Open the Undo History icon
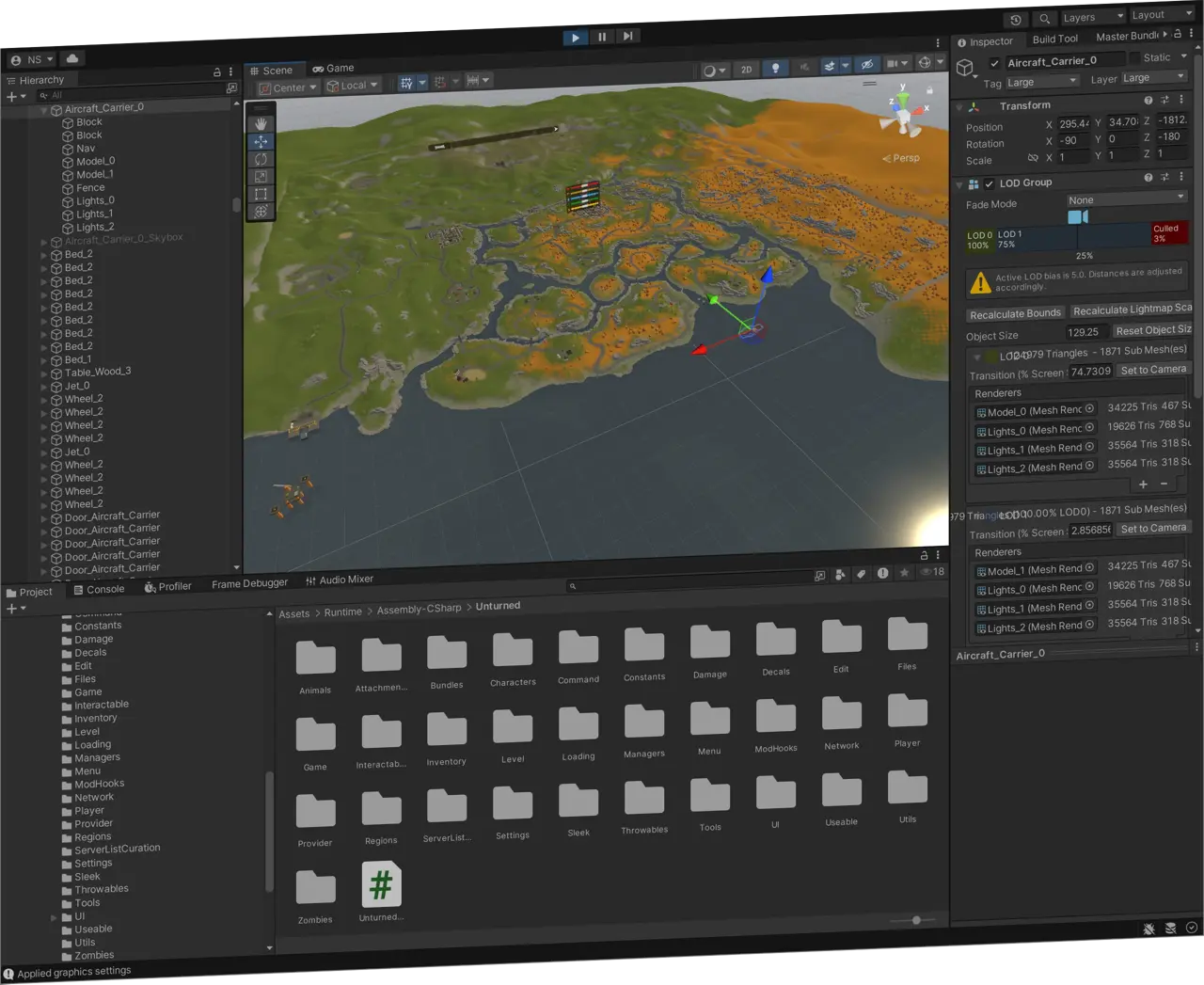 pos(1016,20)
